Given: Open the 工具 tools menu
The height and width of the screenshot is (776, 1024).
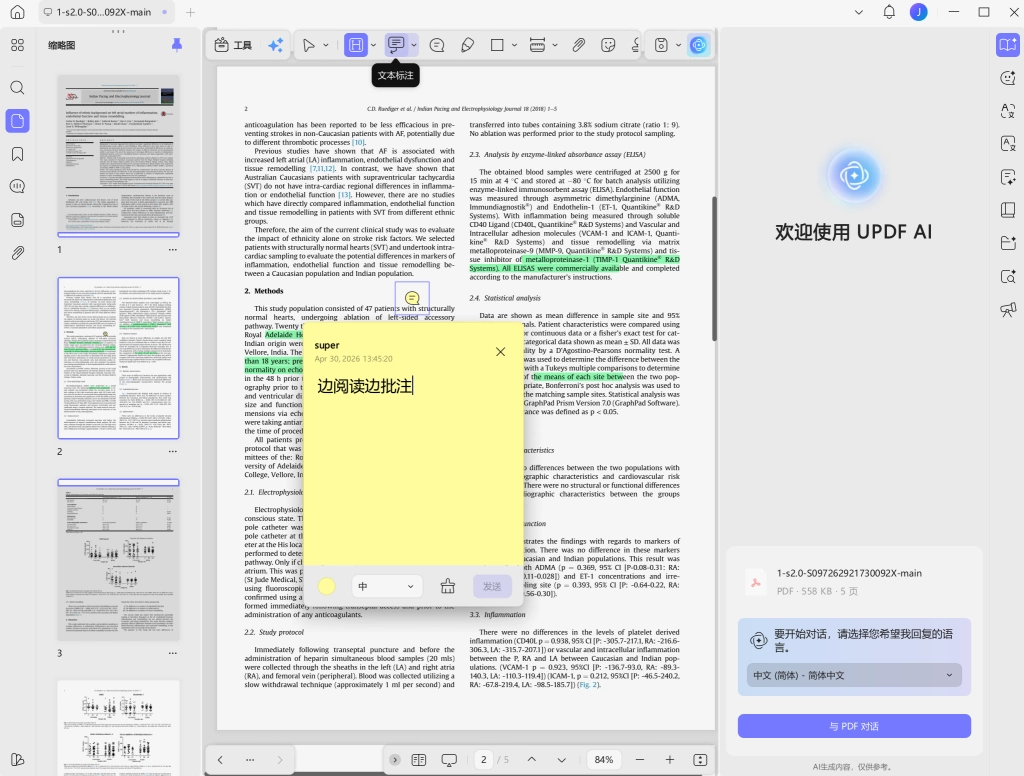Looking at the screenshot, I should point(233,45).
